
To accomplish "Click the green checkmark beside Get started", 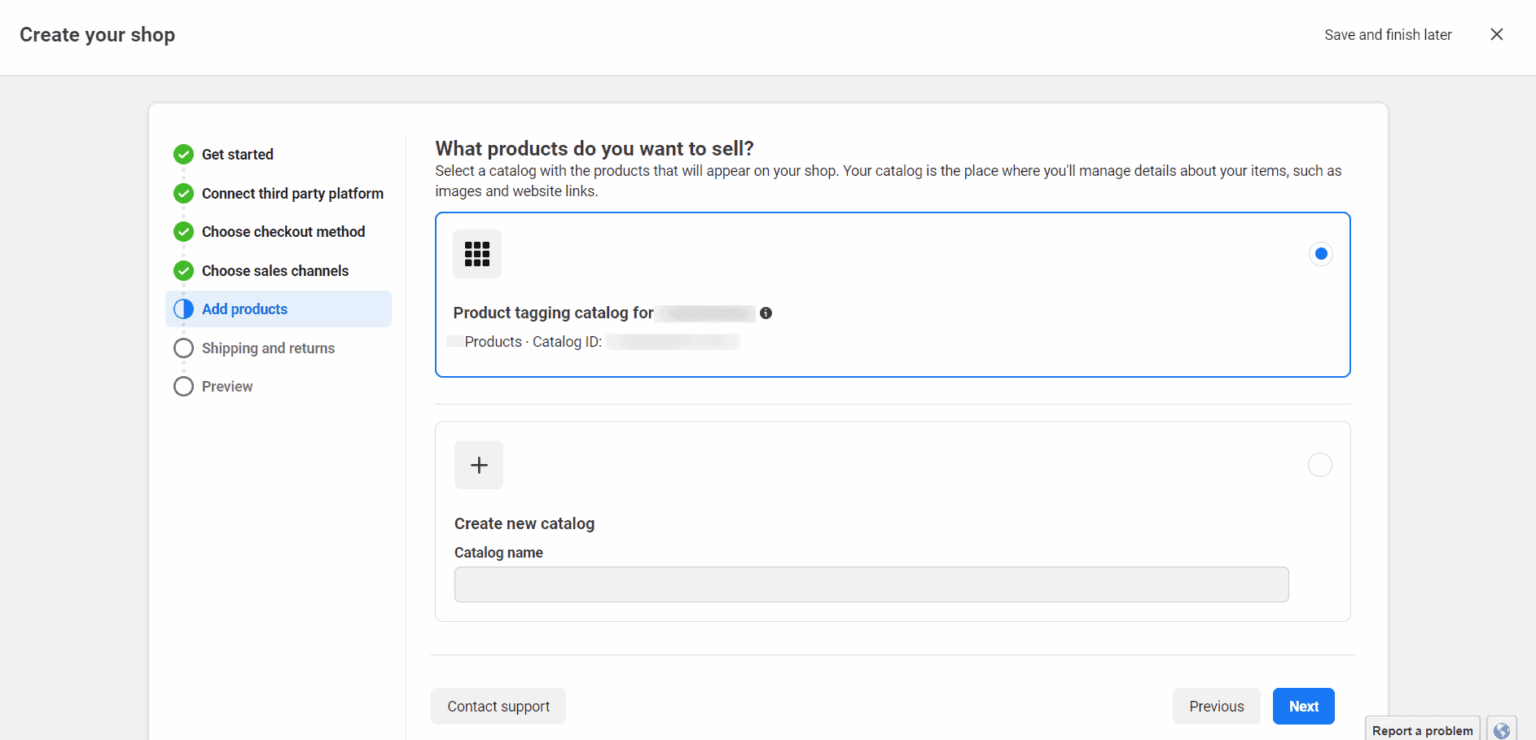I will tap(183, 154).
